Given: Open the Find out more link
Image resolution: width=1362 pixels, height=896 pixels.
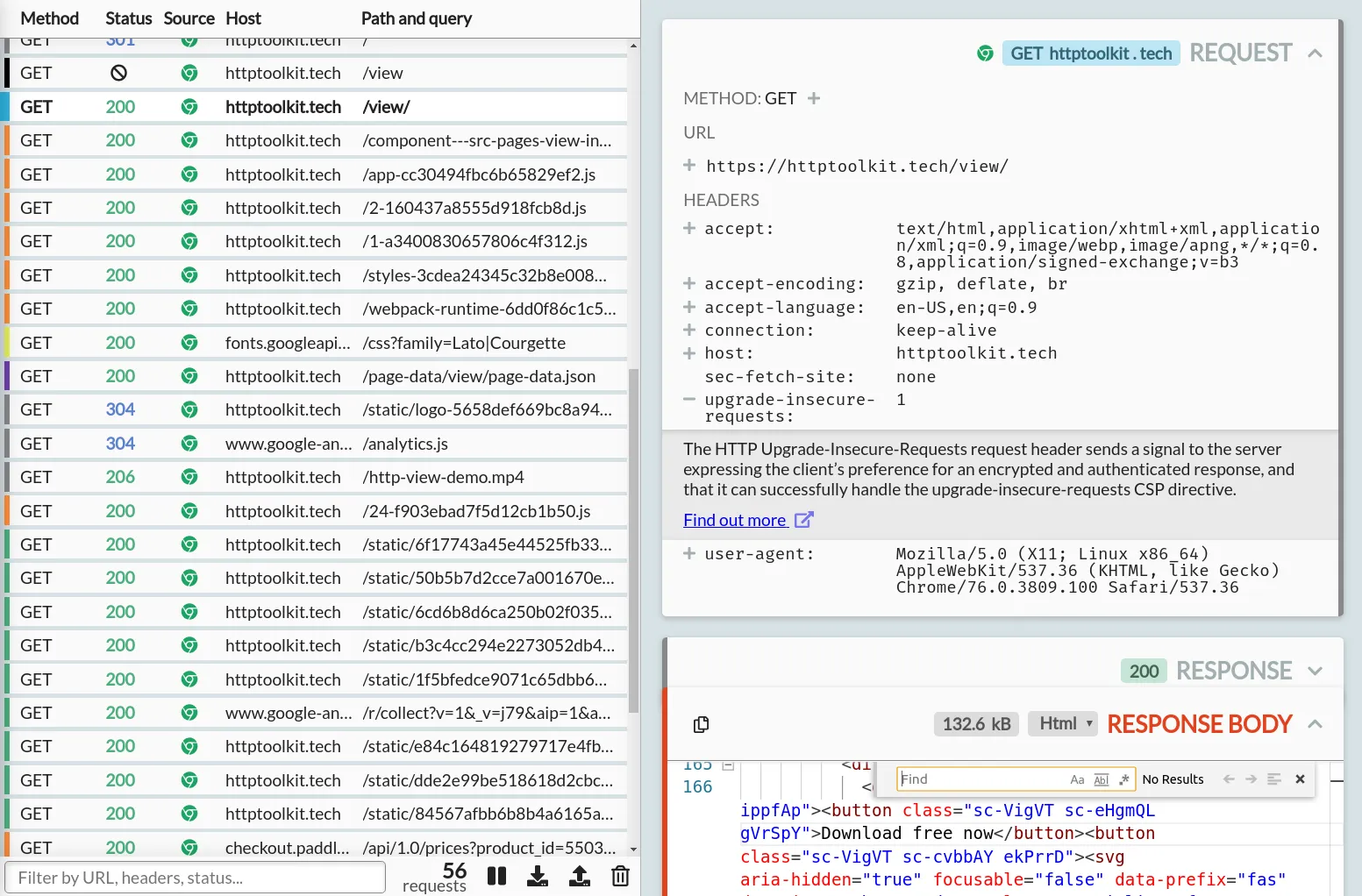Looking at the screenshot, I should pos(737,519).
